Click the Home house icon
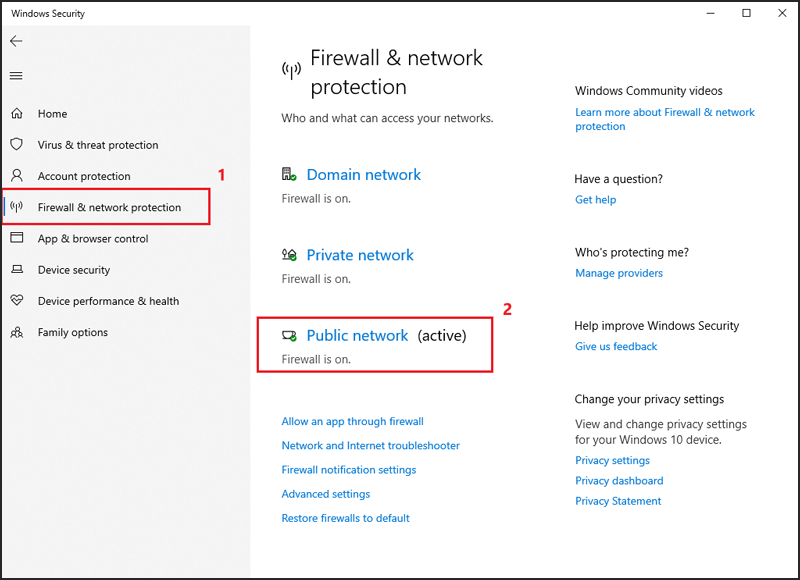This screenshot has width=800, height=580. click(x=17, y=113)
